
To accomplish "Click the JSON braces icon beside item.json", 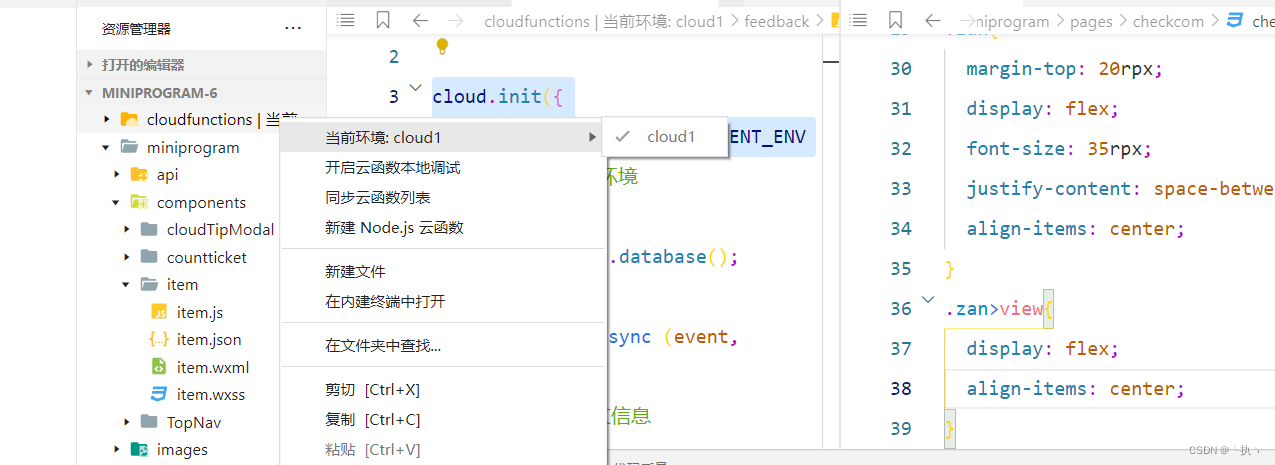I will [159, 339].
